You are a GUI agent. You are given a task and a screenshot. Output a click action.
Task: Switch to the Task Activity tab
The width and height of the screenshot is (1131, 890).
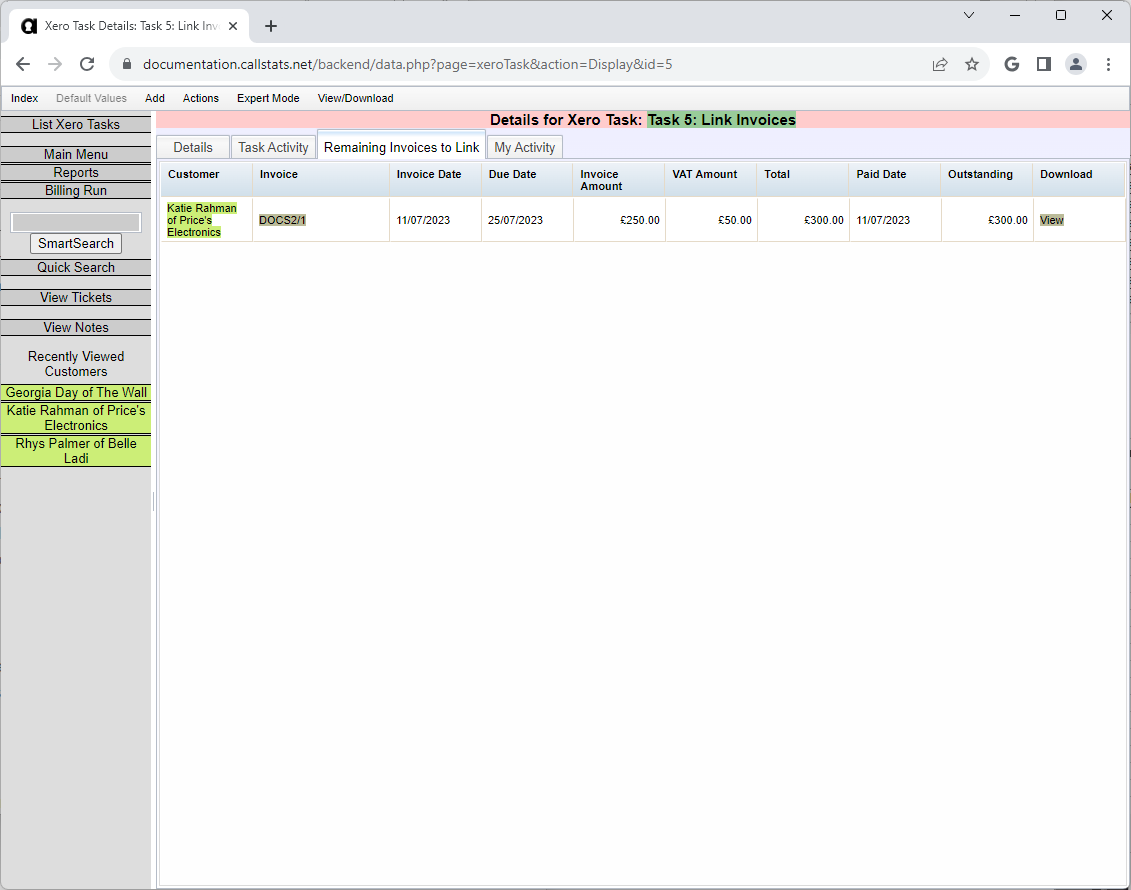coord(273,146)
